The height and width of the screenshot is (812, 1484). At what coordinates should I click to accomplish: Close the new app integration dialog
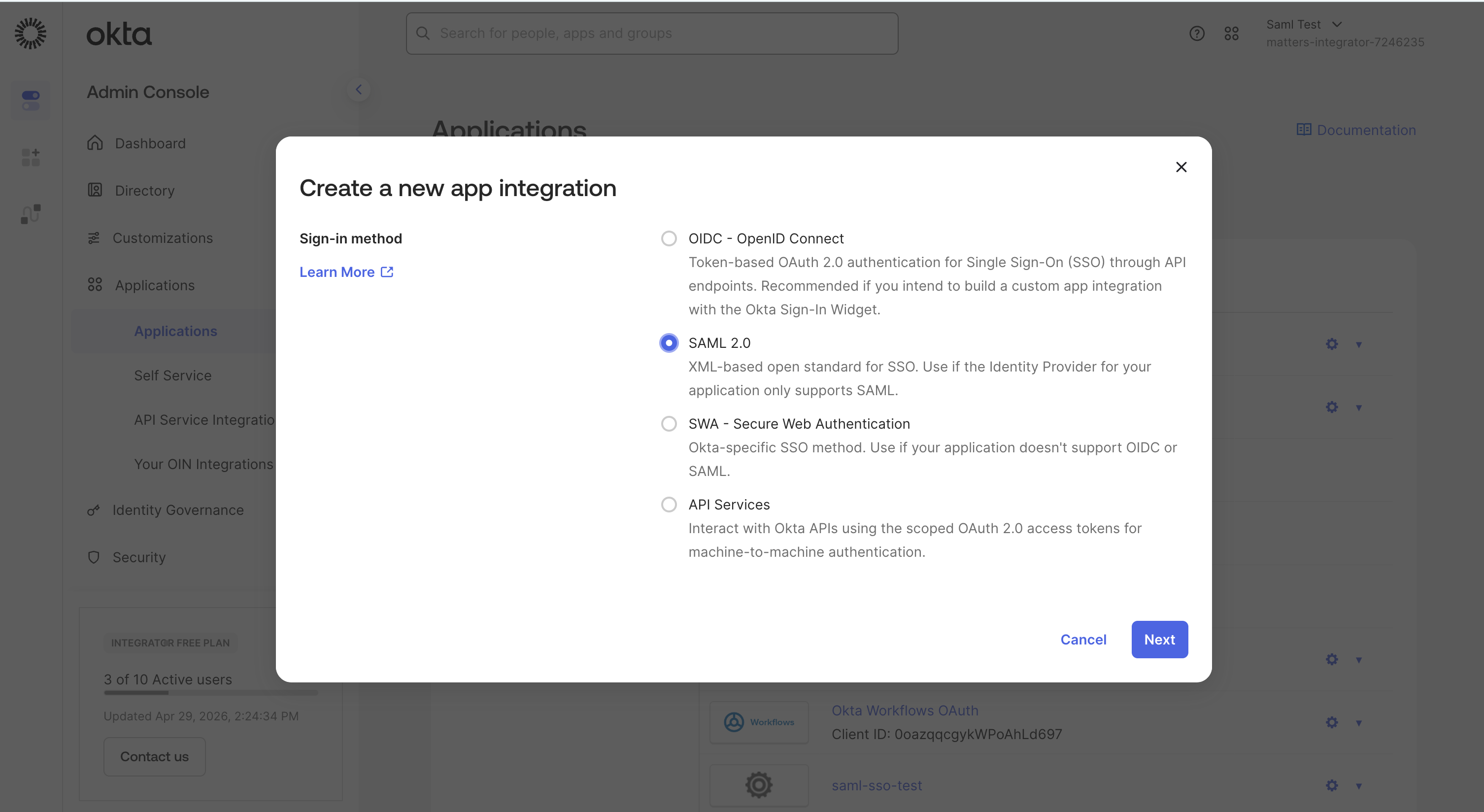click(1181, 167)
